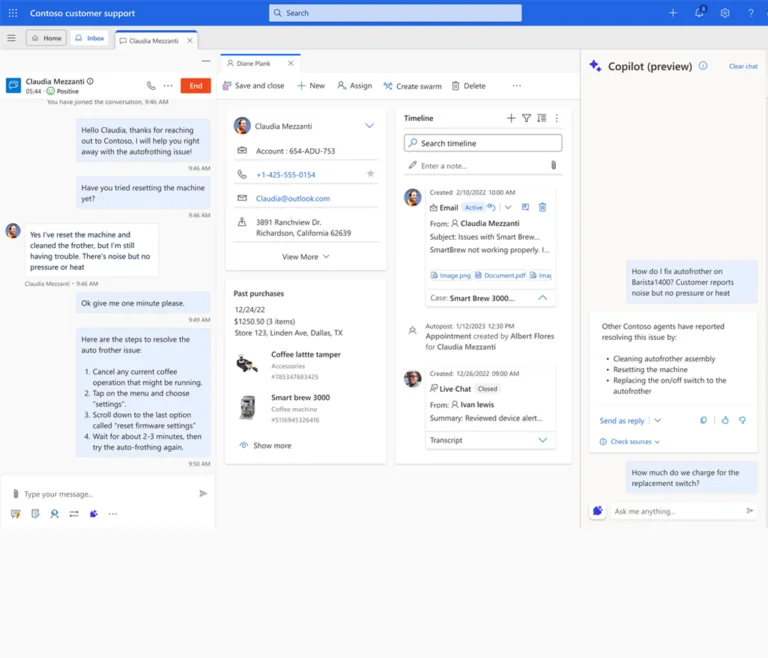Click Create swarm
Screen dimensions: 768x658
pyautogui.click(x=412, y=86)
